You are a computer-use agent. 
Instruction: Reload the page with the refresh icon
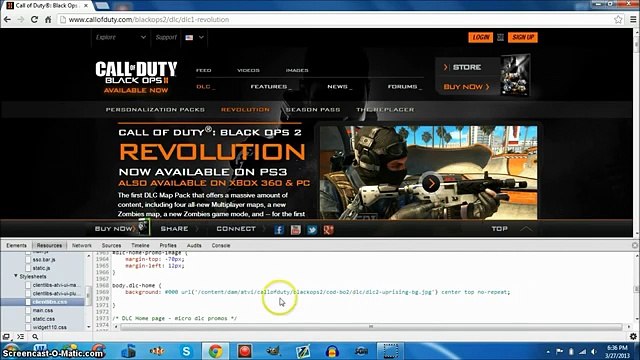(34, 19)
